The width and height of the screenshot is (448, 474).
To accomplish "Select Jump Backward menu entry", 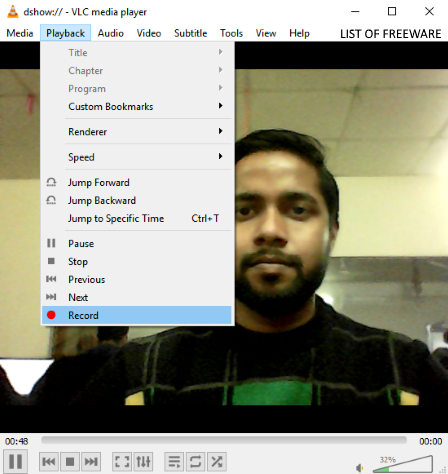I will click(x=136, y=200).
